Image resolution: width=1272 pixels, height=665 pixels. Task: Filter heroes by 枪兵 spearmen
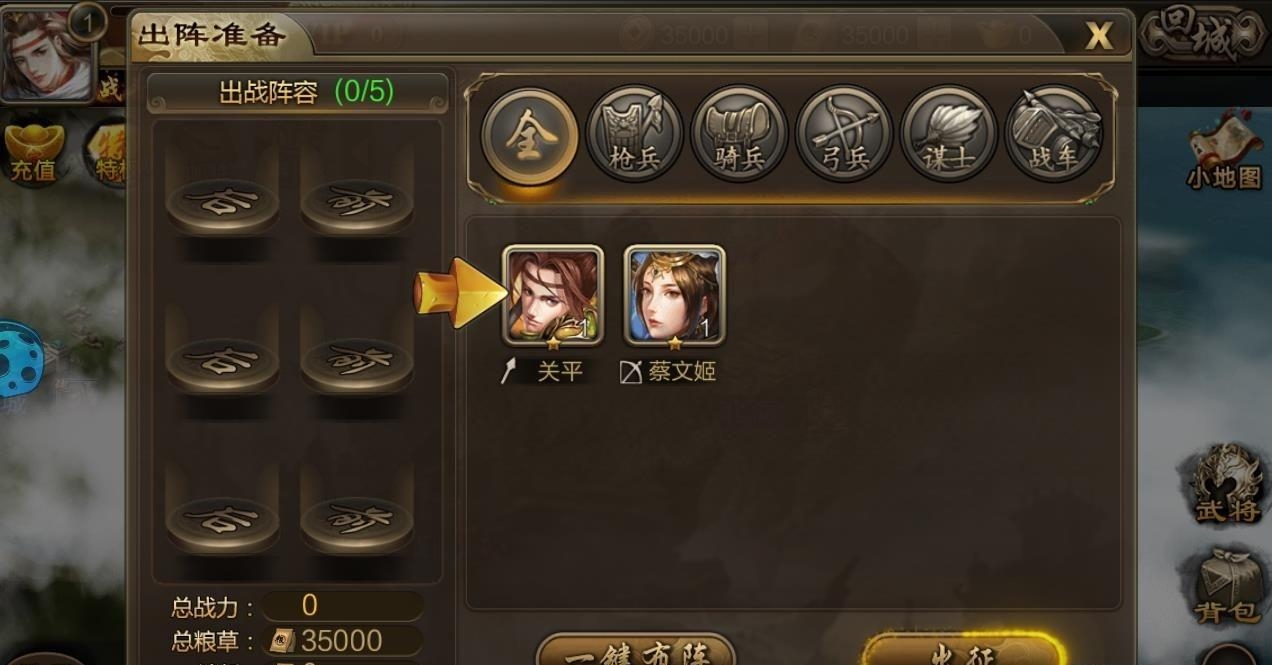pos(634,134)
